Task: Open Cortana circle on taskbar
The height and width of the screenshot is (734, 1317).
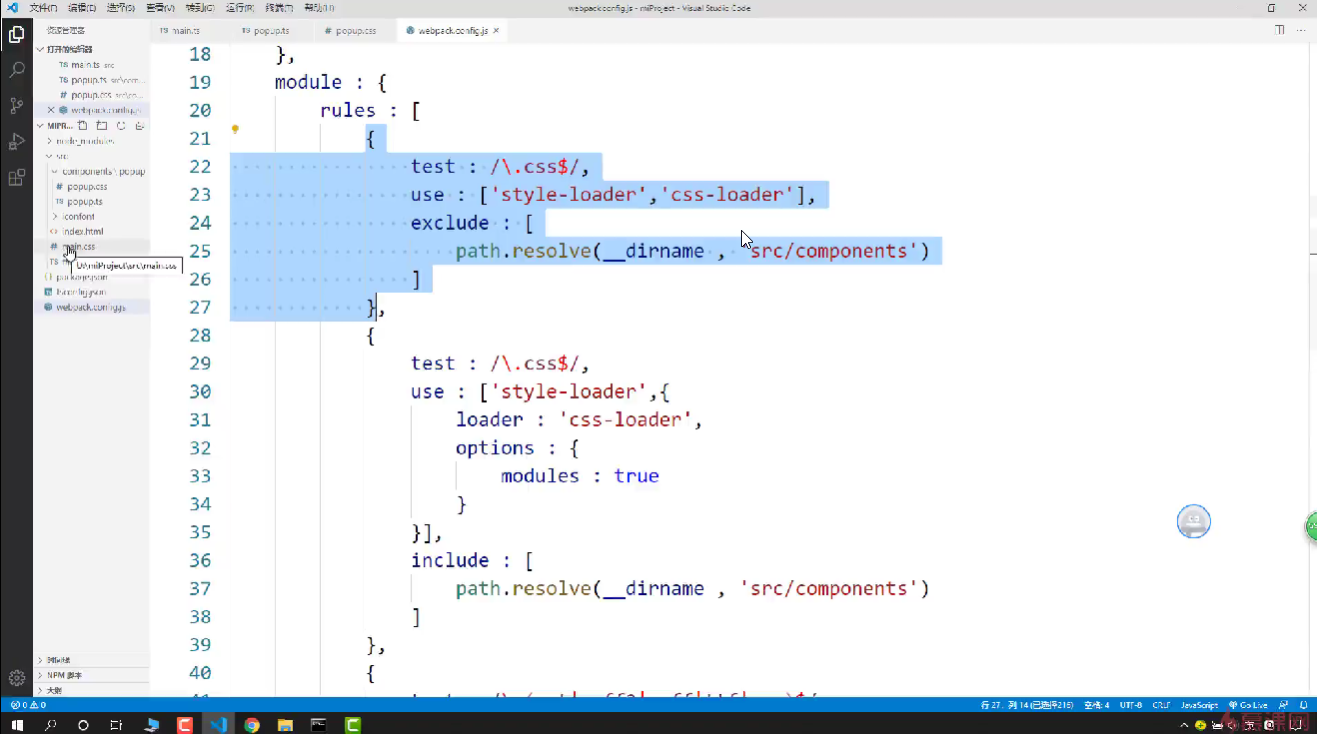Action: click(84, 725)
